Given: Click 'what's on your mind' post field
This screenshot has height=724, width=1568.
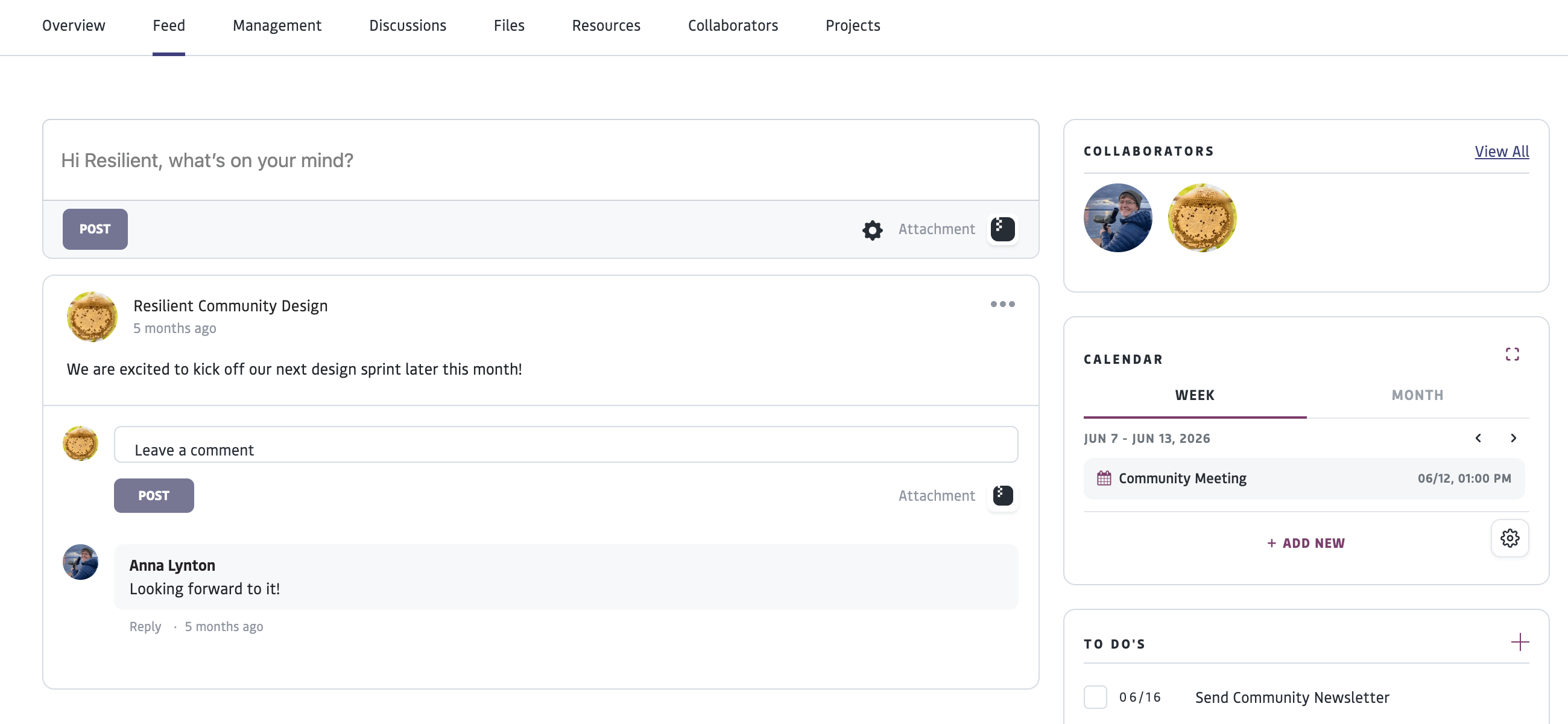Looking at the screenshot, I should point(540,160).
